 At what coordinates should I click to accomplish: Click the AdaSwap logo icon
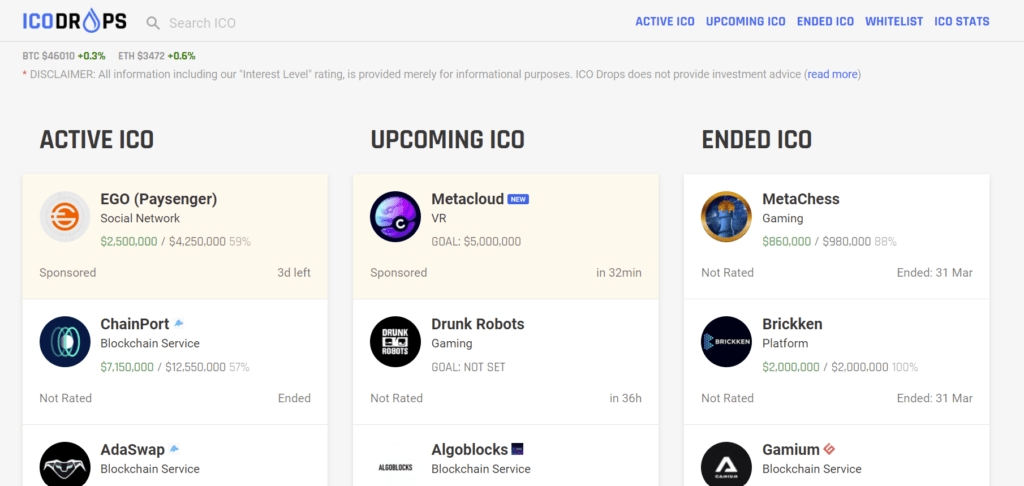pos(65,465)
